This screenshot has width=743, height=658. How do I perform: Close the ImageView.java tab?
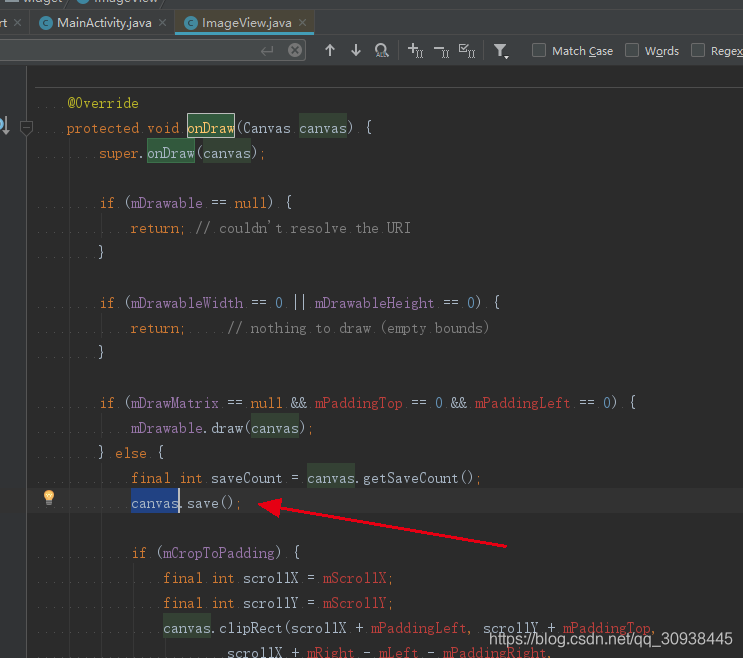pos(303,23)
